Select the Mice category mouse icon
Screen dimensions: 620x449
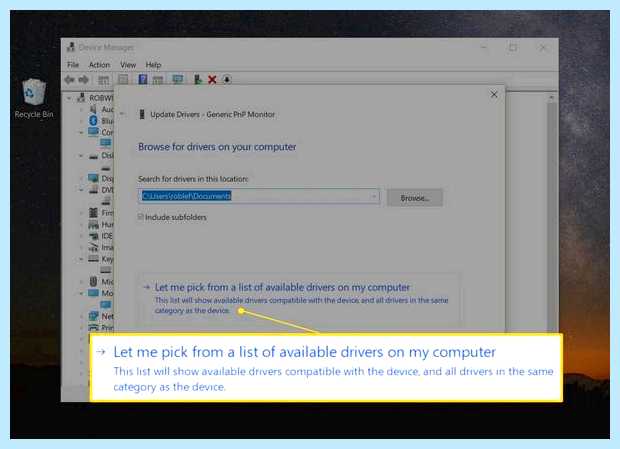pos(93,281)
